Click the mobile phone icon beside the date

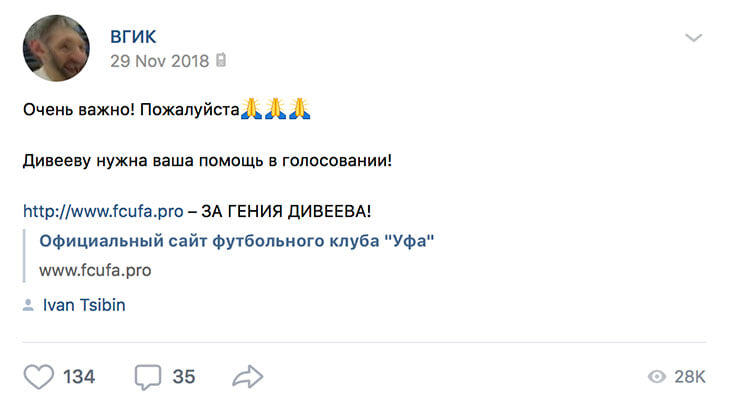(221, 61)
